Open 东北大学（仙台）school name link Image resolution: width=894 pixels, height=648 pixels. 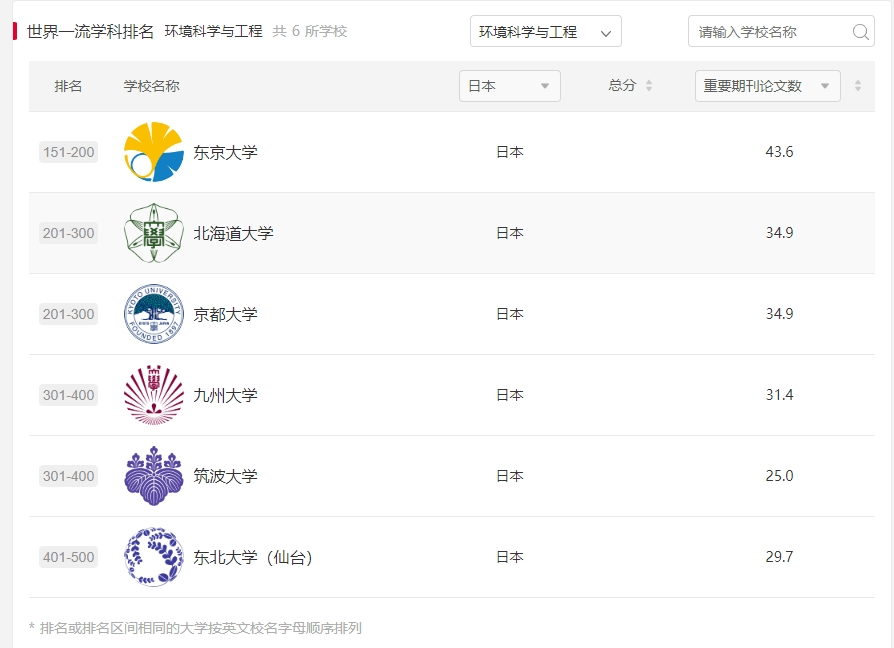(253, 557)
